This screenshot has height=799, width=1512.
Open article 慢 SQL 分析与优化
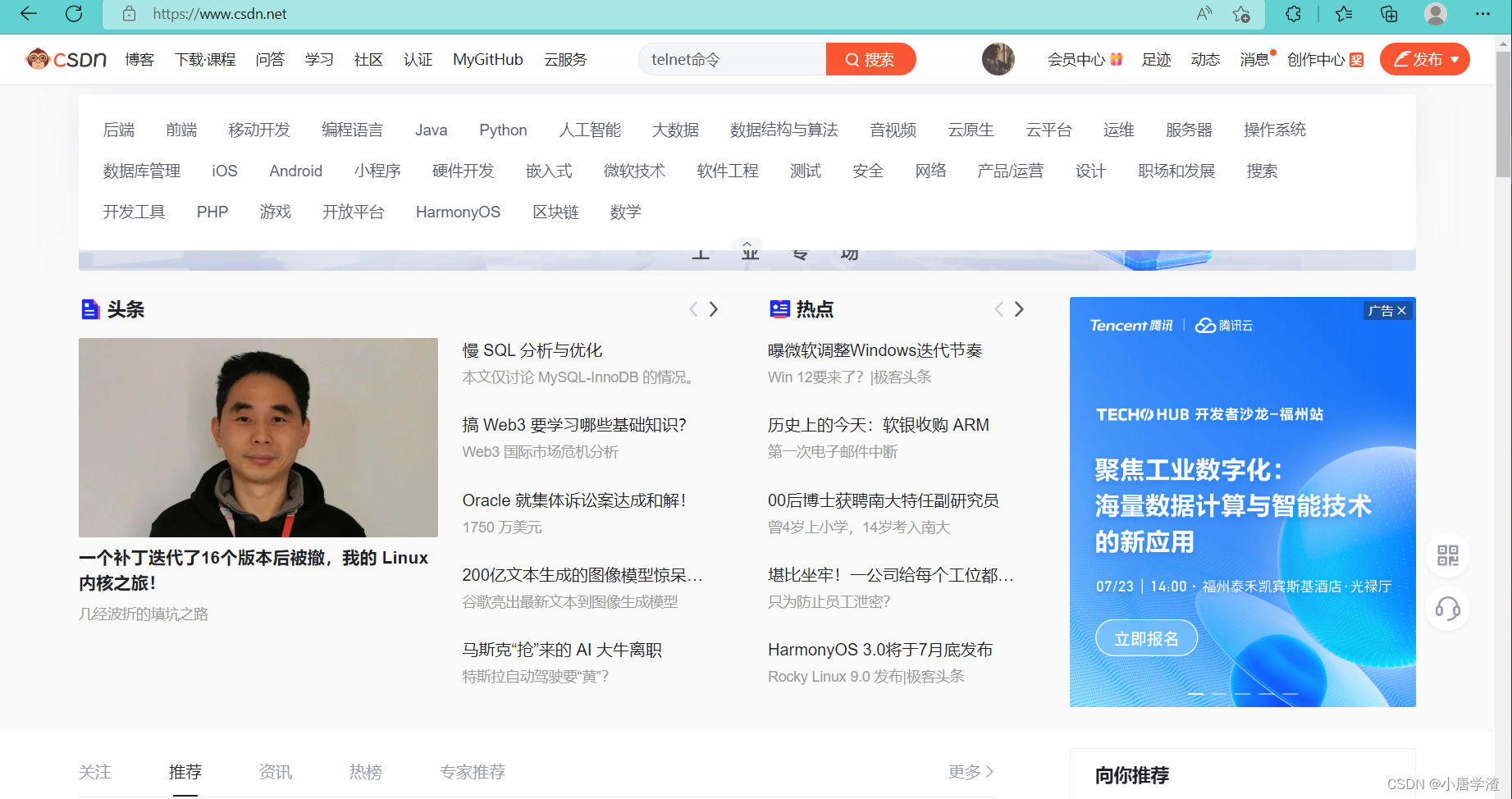[532, 350]
